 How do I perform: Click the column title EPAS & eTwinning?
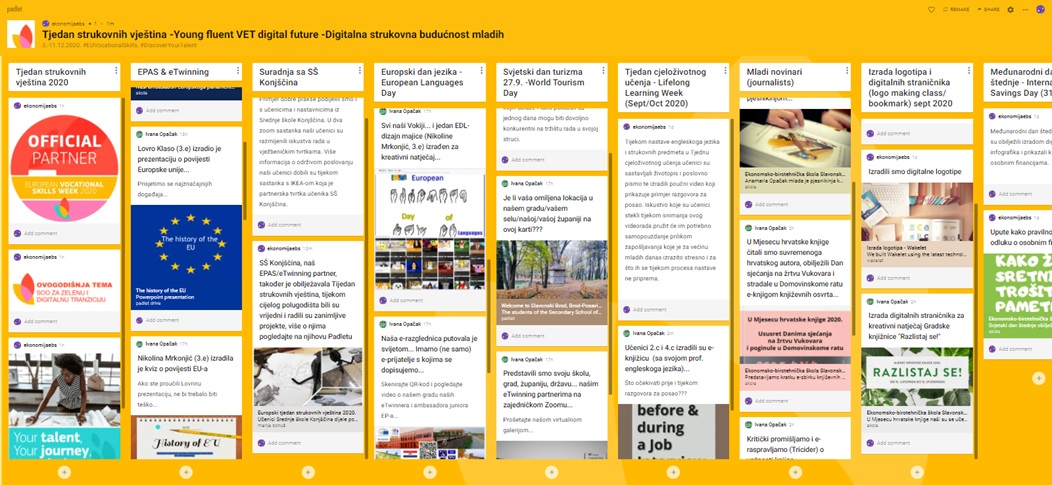173,72
